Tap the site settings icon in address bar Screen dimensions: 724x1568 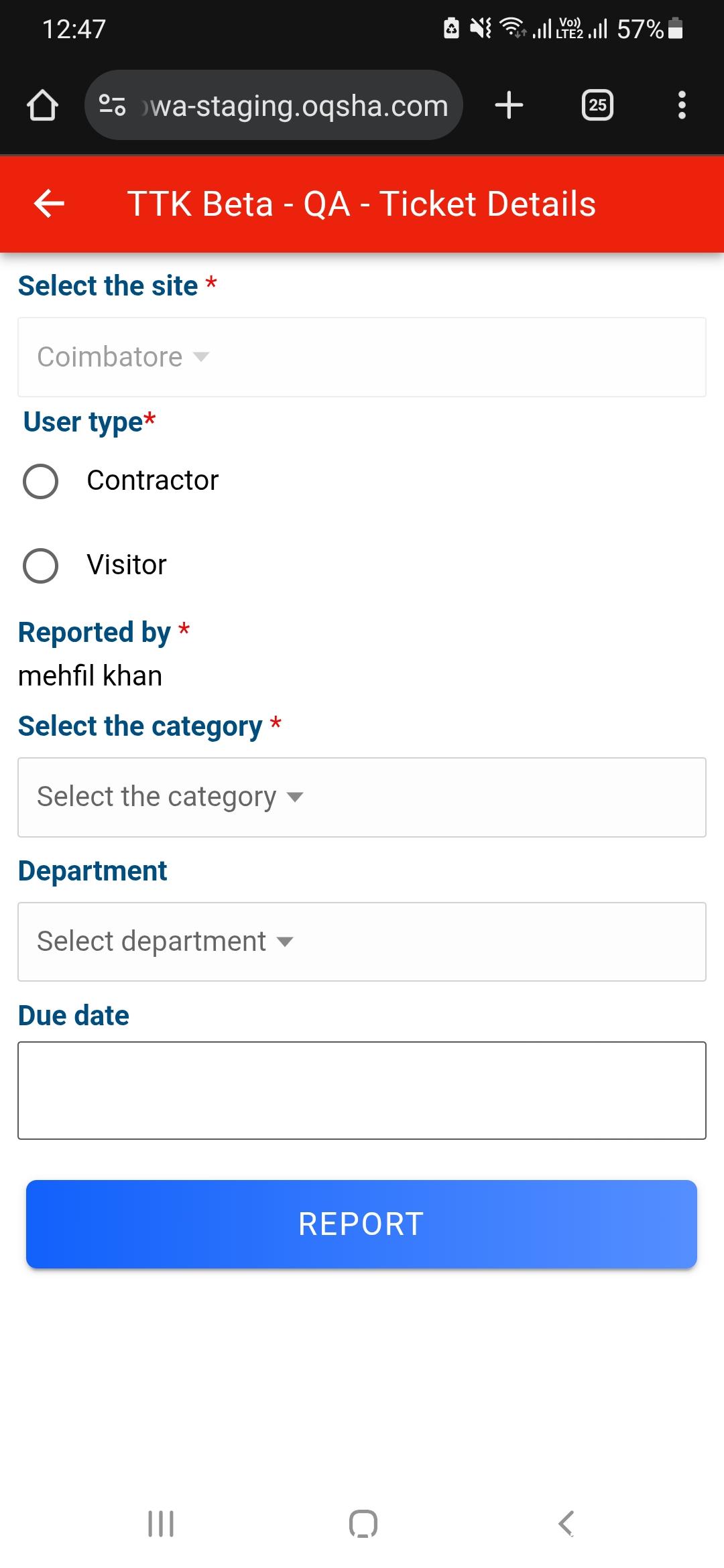coord(112,105)
